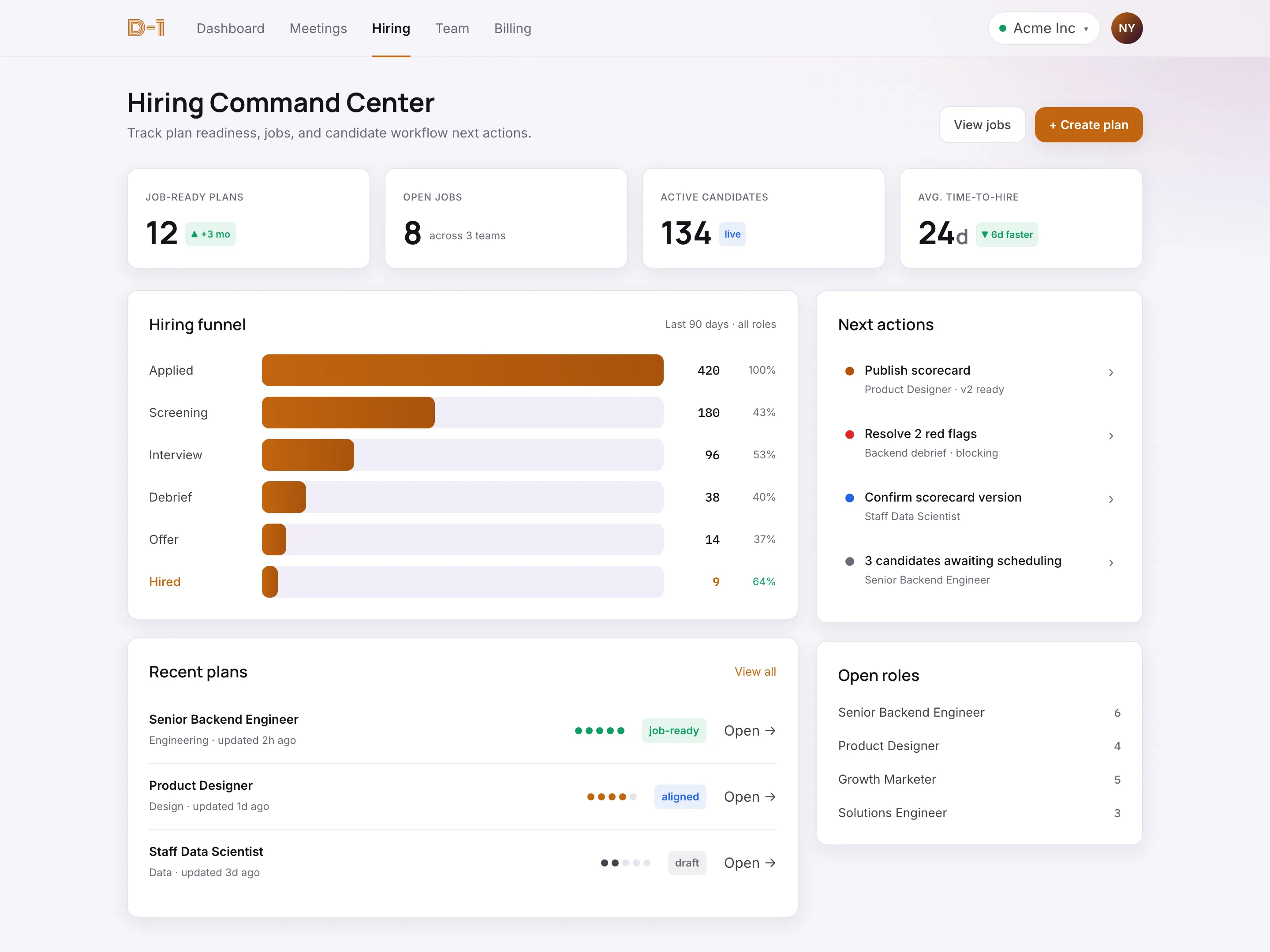Click the View jobs button
This screenshot has width=1270, height=952.
point(982,125)
